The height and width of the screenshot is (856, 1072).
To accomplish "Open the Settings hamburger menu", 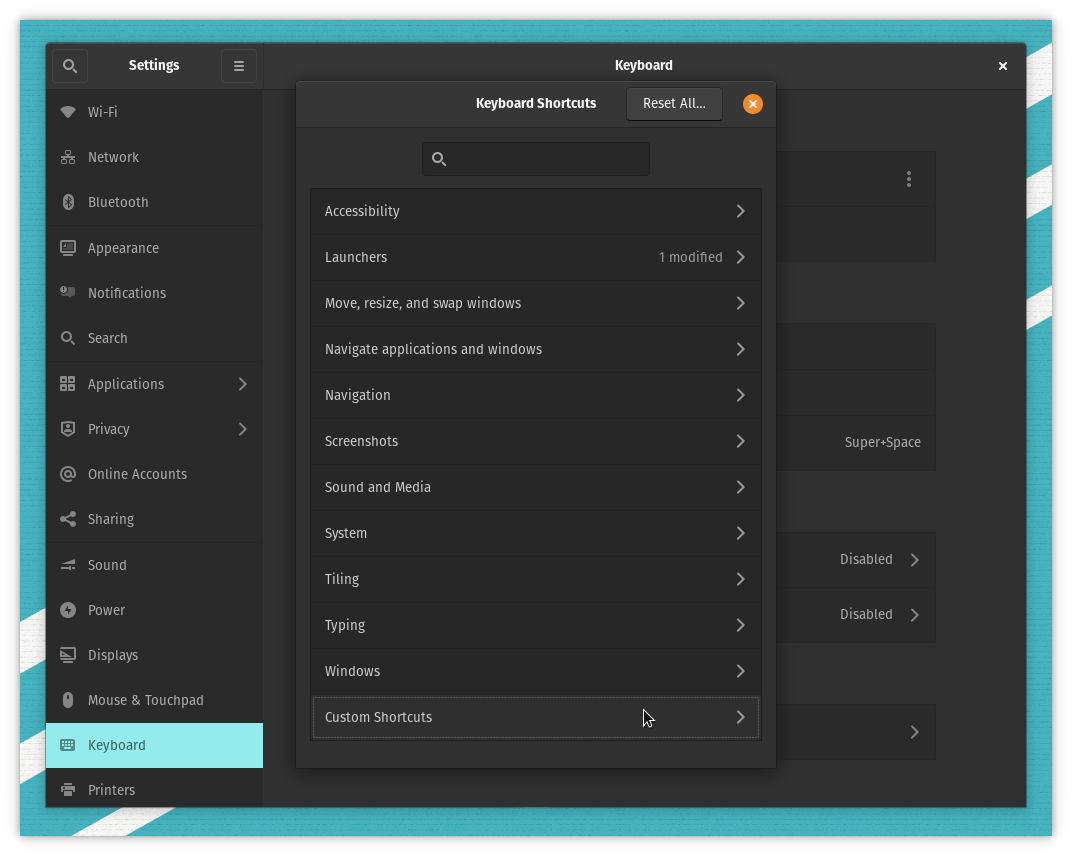I will pos(238,65).
